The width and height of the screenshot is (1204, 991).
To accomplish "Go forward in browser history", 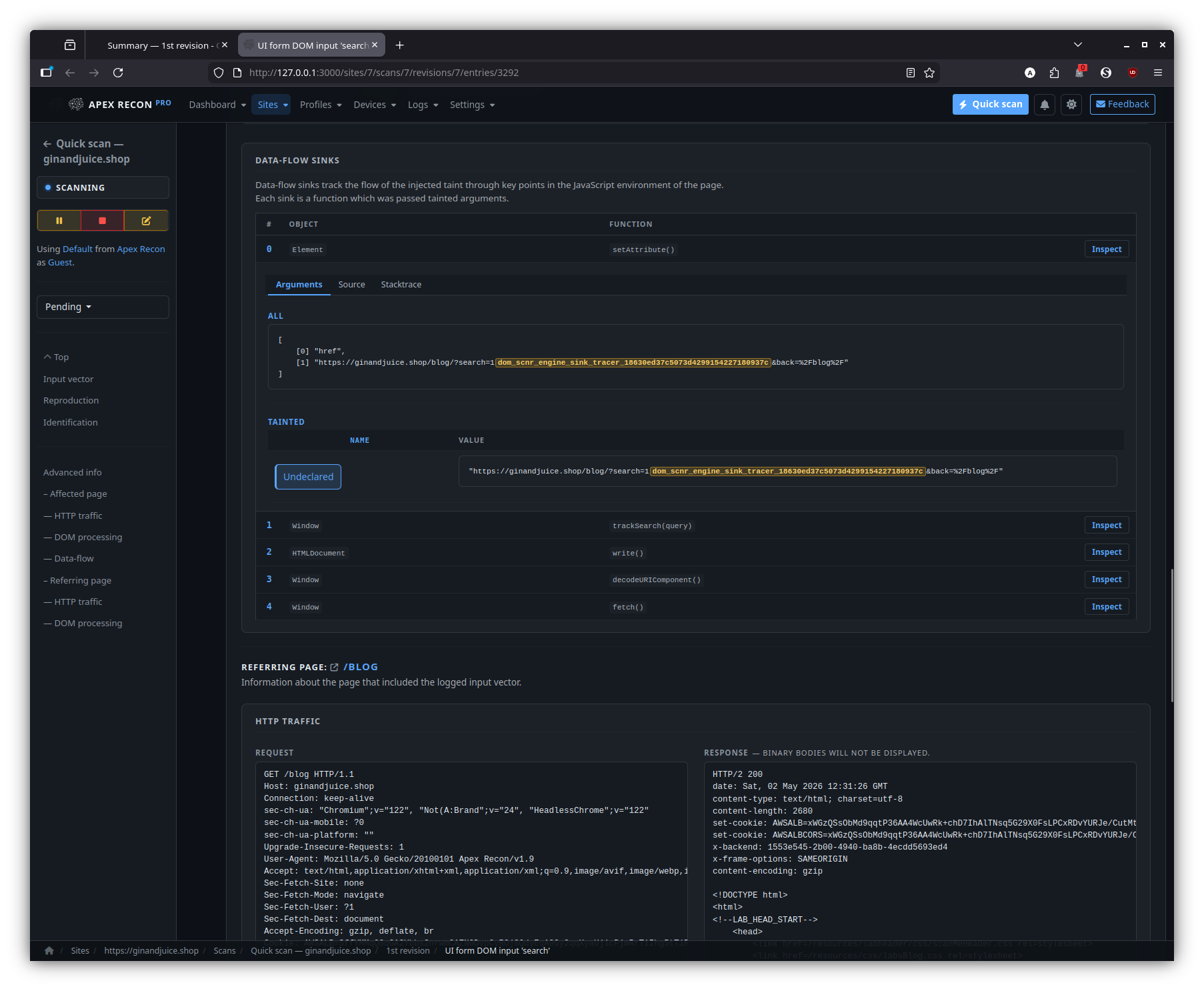I will pos(94,73).
